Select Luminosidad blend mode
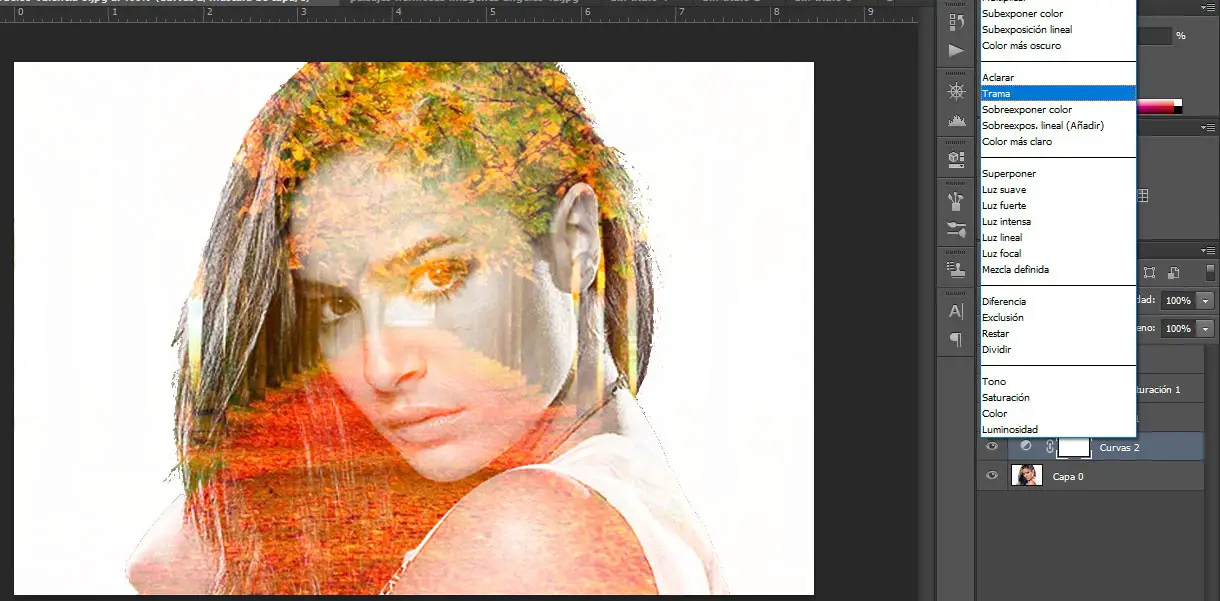 (x=1057, y=429)
